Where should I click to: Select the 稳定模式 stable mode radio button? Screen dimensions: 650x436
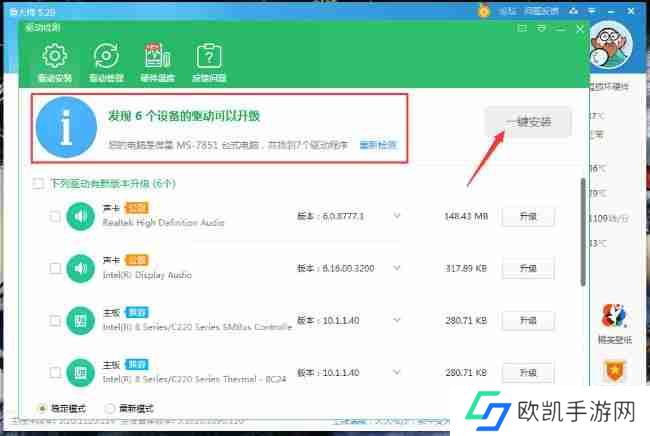42,409
